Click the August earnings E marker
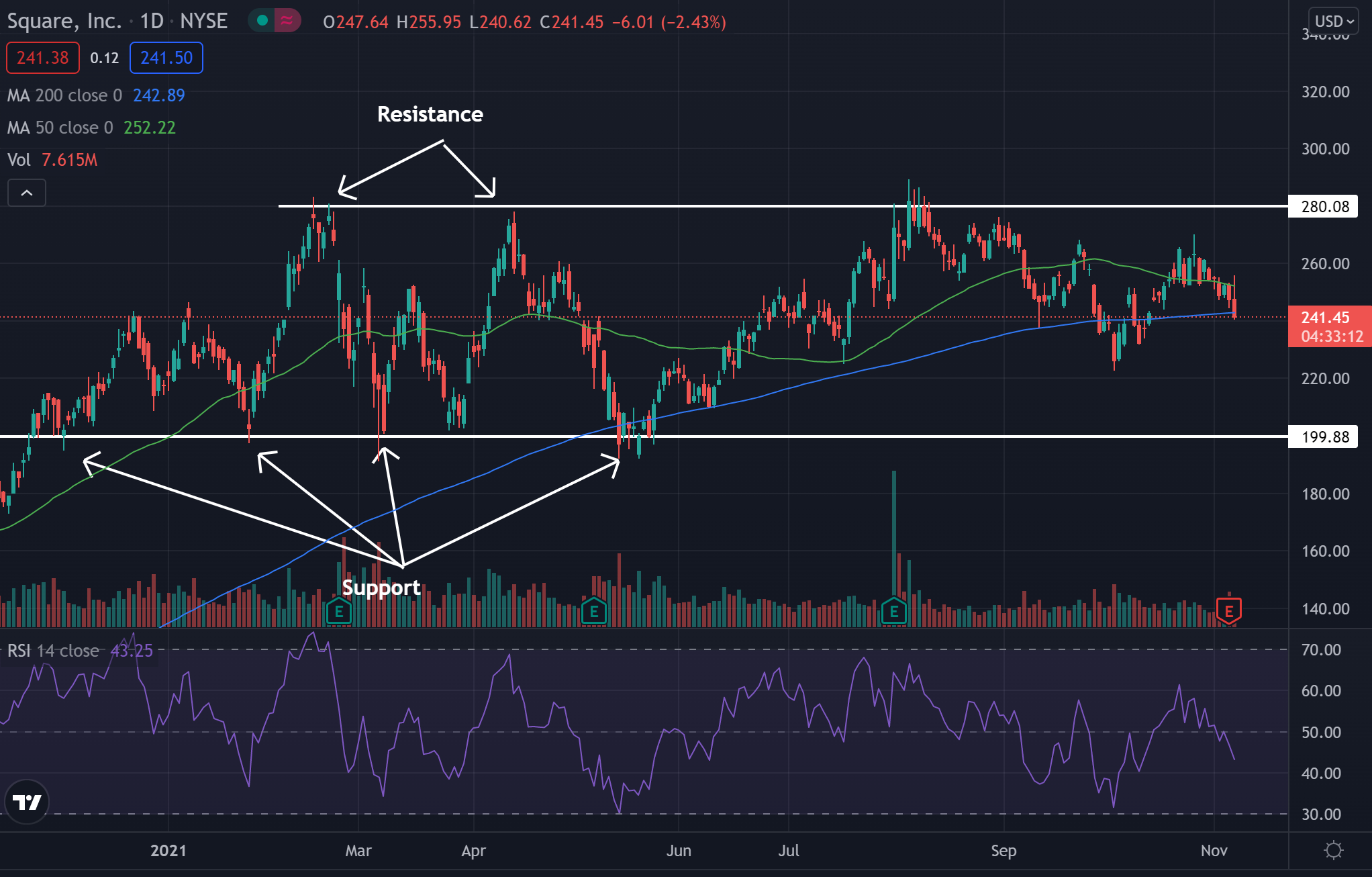Image resolution: width=1372 pixels, height=877 pixels. click(x=894, y=612)
